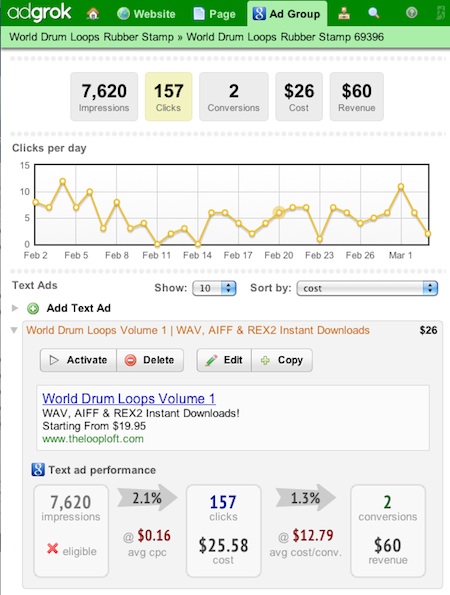Select the Clicks metric tile
The image size is (450, 595).
168,97
